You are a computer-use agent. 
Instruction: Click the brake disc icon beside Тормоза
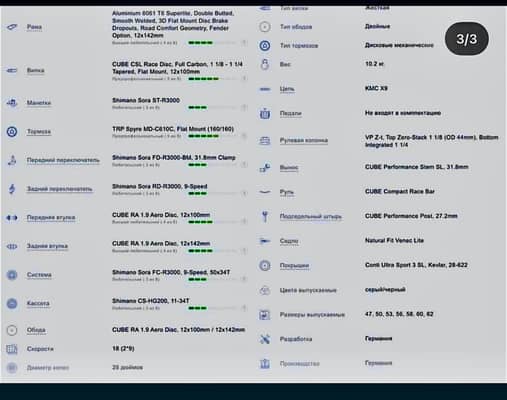click(x=12, y=132)
